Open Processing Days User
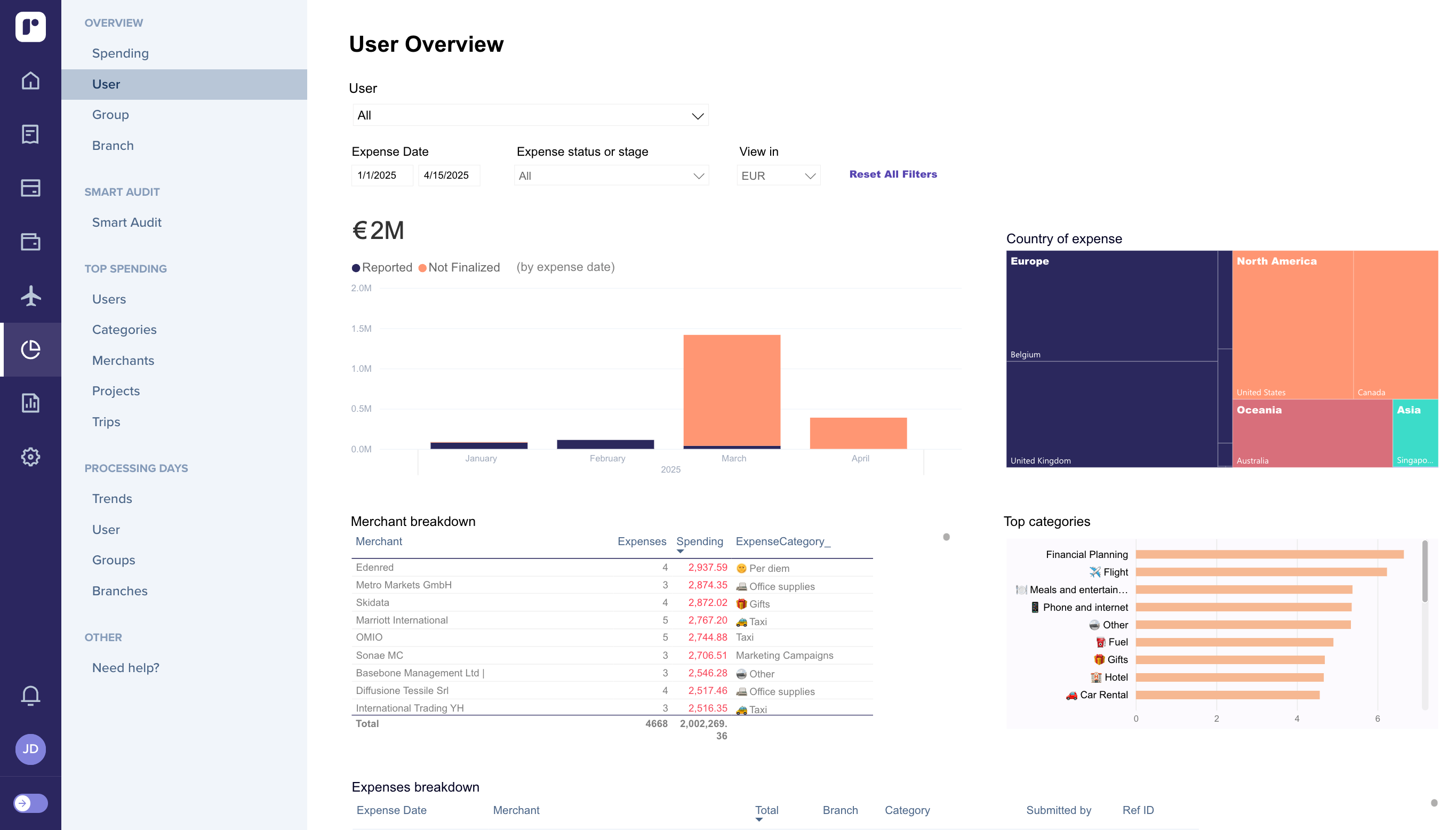This screenshot has height=830, width=1456. point(106,530)
